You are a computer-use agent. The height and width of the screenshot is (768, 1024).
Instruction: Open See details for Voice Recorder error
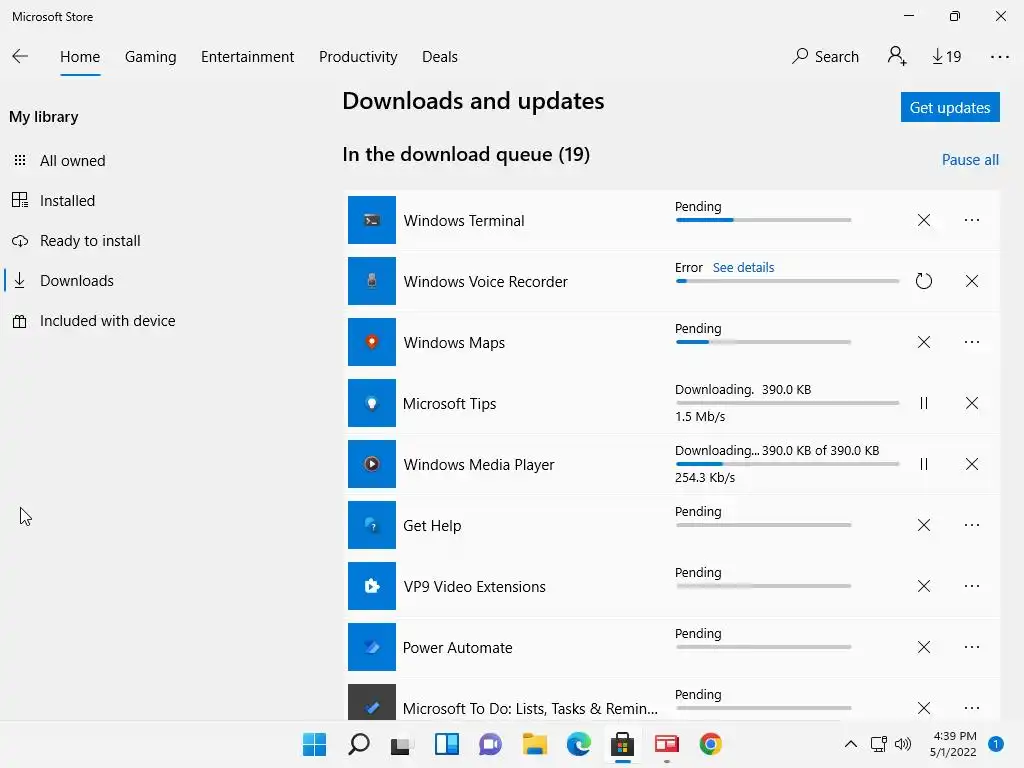pyautogui.click(x=743, y=267)
